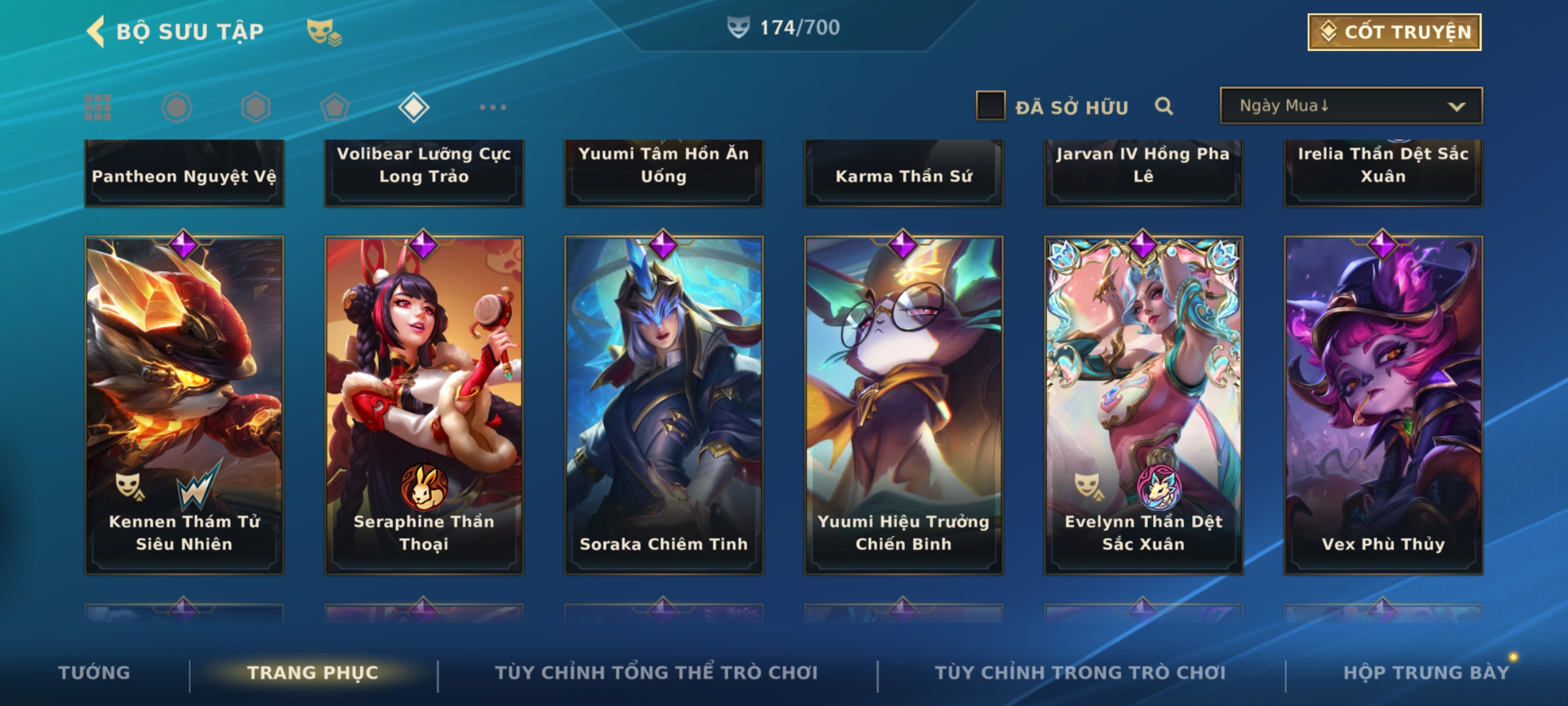Open Tùy Chỉnh Trong Trò Chơi tab

1080,673
